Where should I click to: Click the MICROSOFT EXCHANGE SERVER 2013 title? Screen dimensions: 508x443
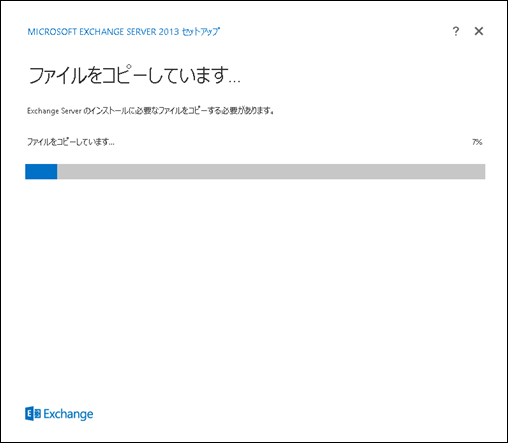pos(123,32)
